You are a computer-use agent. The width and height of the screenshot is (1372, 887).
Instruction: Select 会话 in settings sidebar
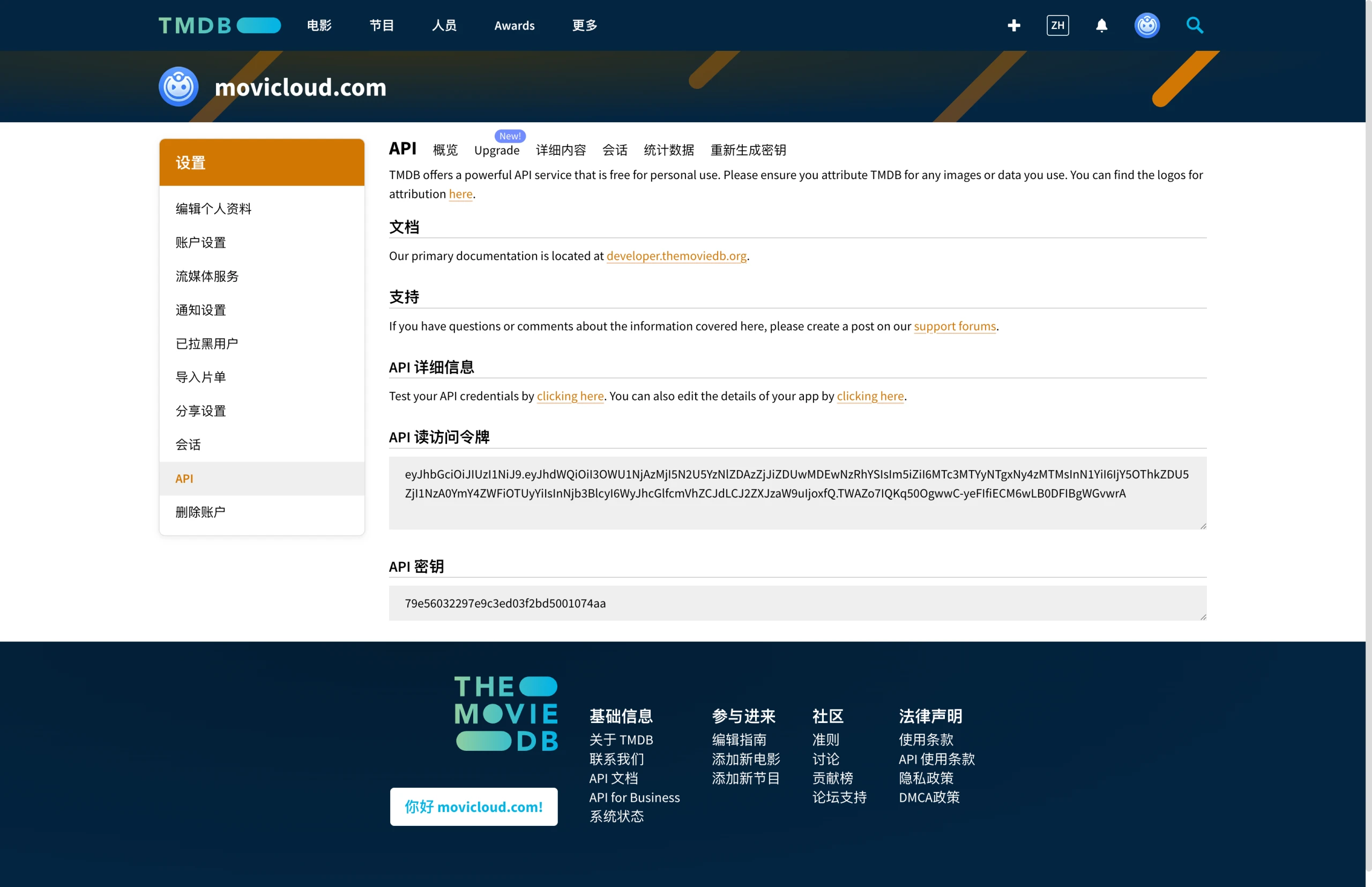coord(262,445)
